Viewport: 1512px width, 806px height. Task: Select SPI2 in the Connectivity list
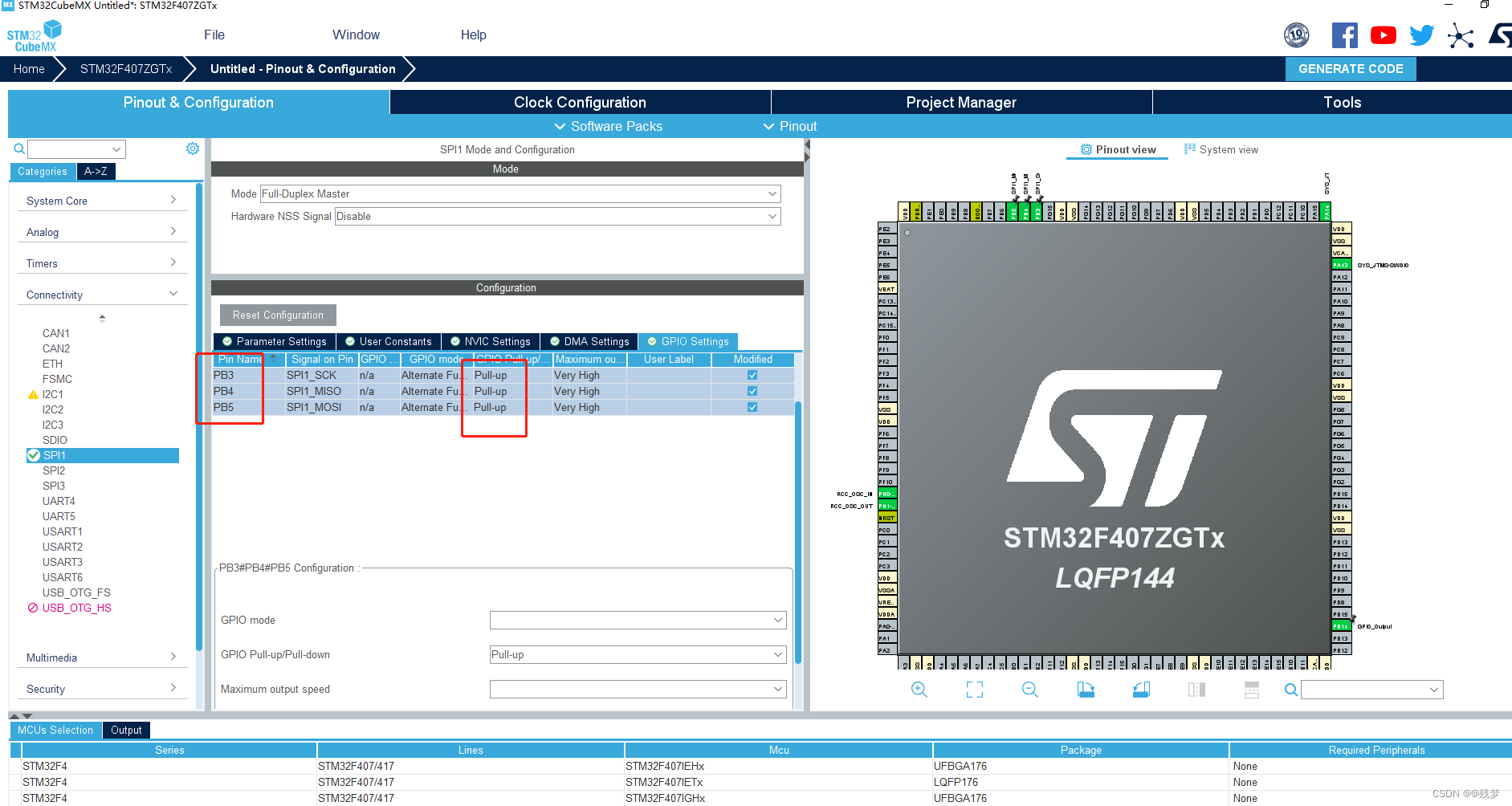[x=54, y=470]
